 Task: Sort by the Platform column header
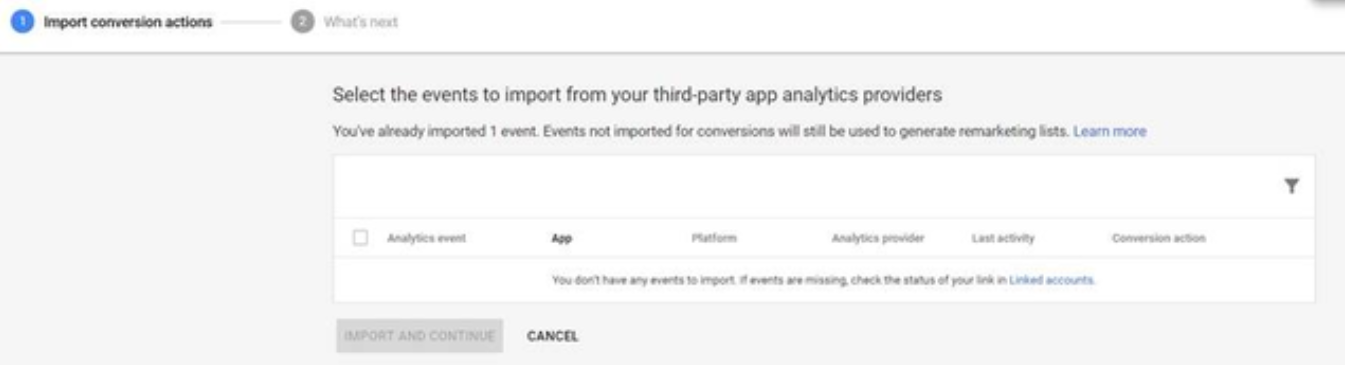click(x=714, y=238)
